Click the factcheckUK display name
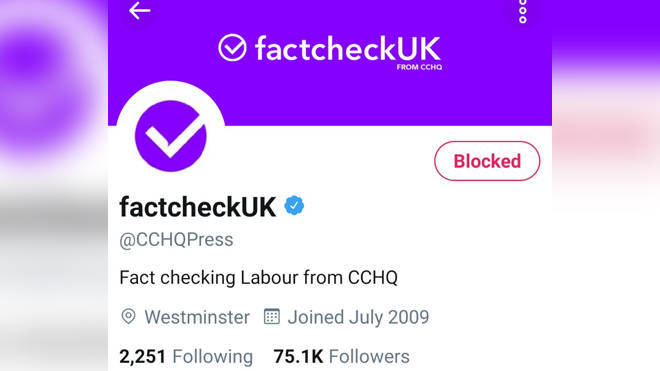This screenshot has width=660, height=371. pyautogui.click(x=198, y=207)
